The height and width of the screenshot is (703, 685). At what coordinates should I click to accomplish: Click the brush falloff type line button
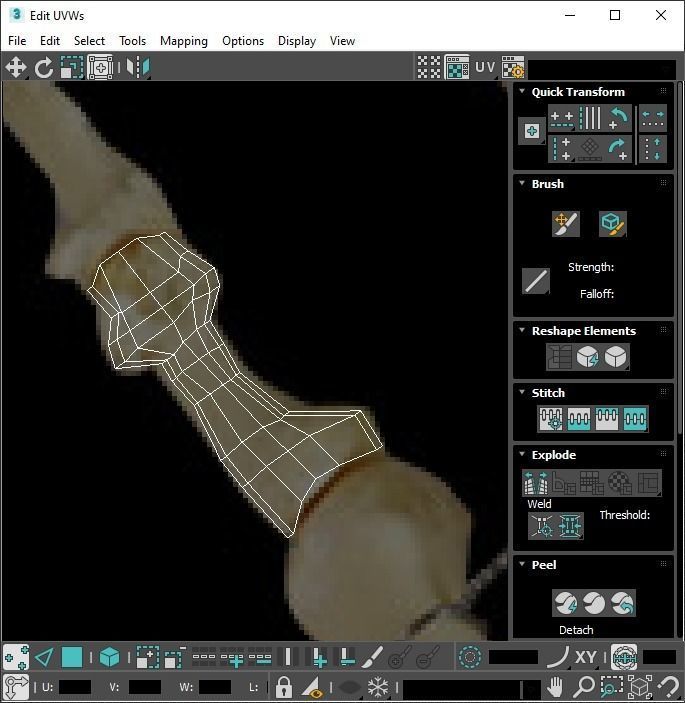click(x=535, y=281)
